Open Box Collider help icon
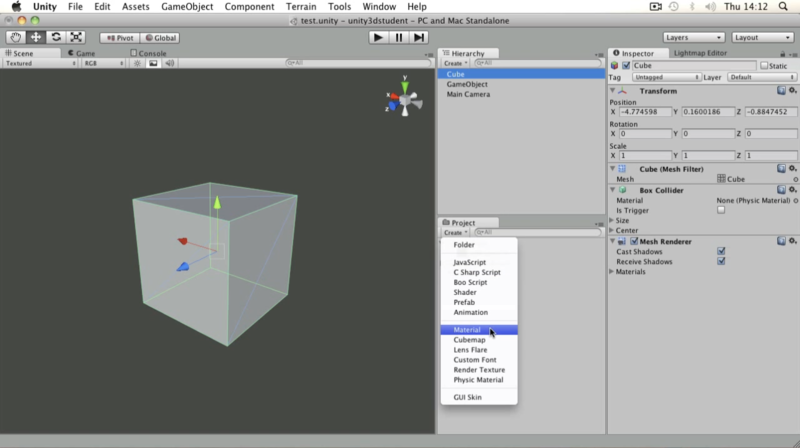 [781, 190]
